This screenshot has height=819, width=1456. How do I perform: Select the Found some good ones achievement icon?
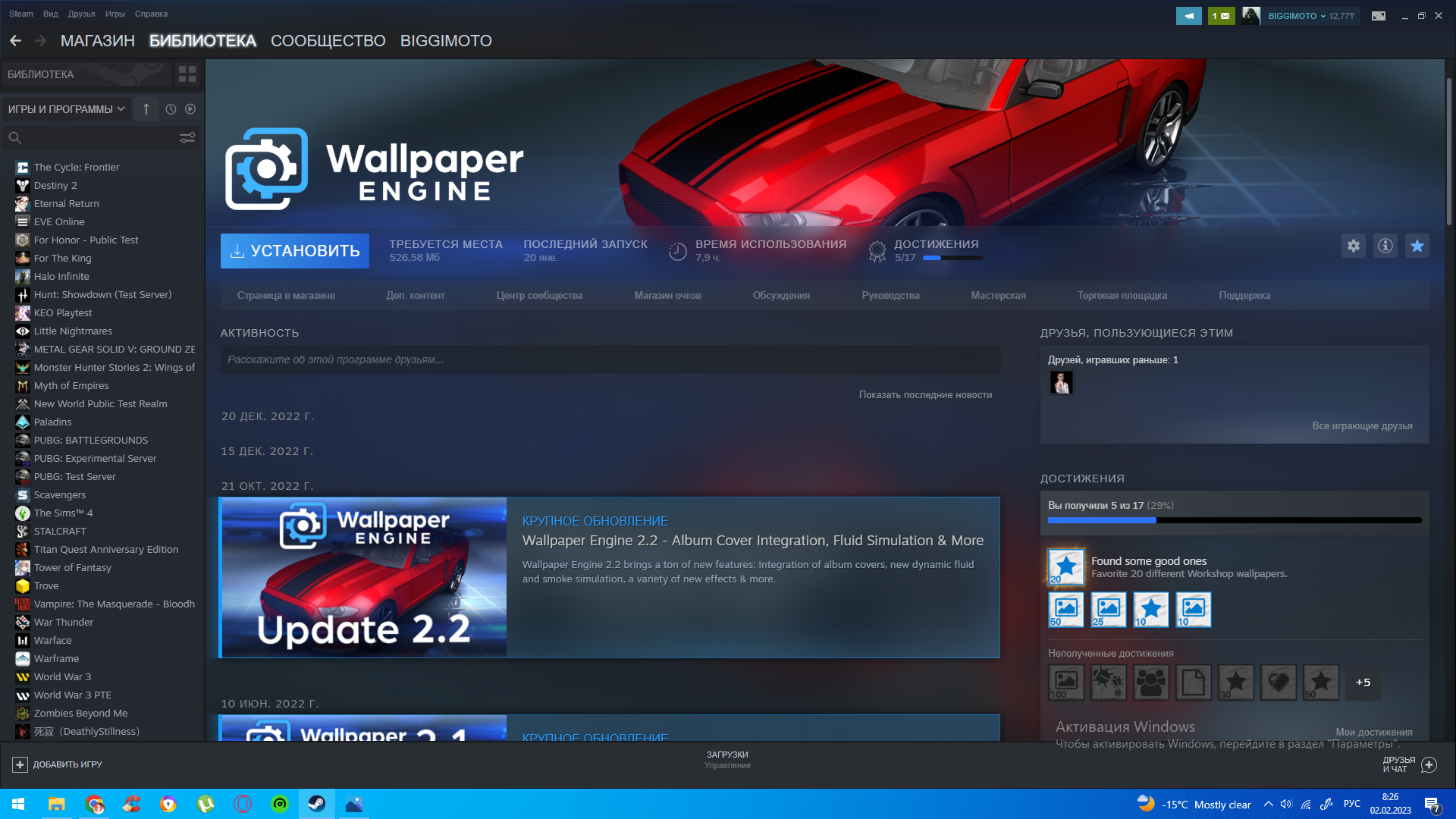(x=1066, y=566)
